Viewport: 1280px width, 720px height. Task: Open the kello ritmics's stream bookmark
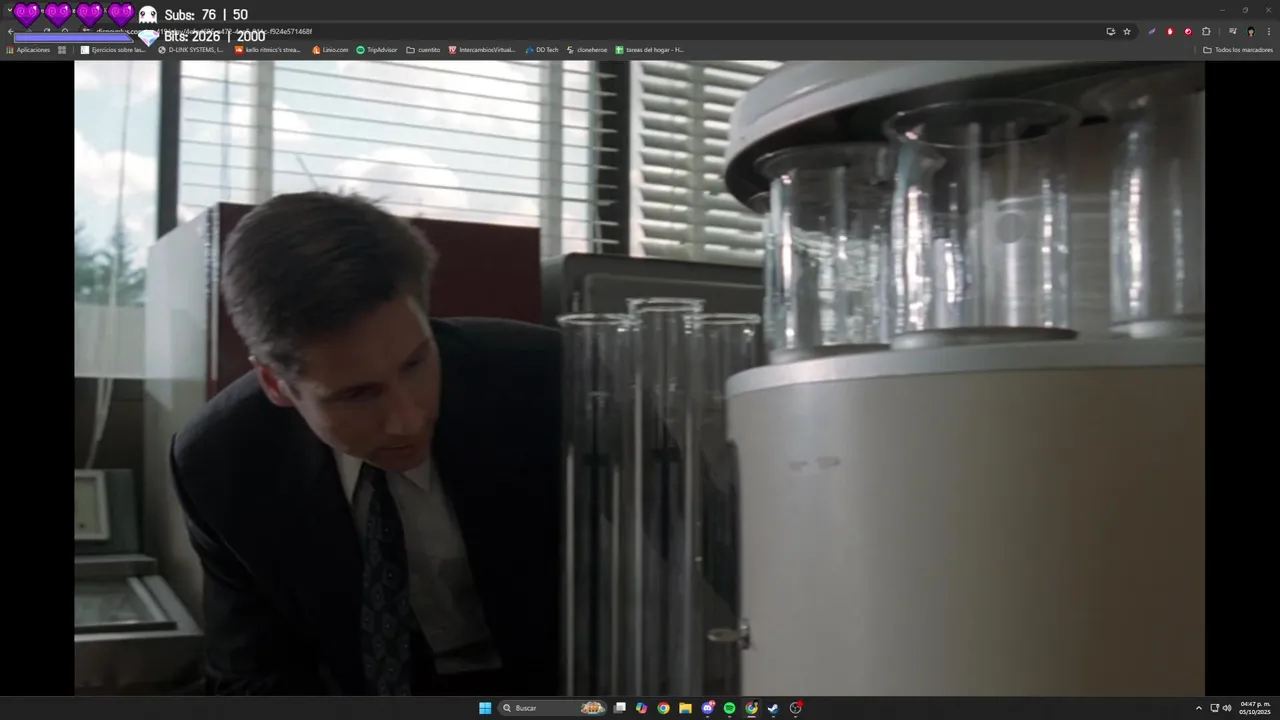pyautogui.click(x=267, y=50)
